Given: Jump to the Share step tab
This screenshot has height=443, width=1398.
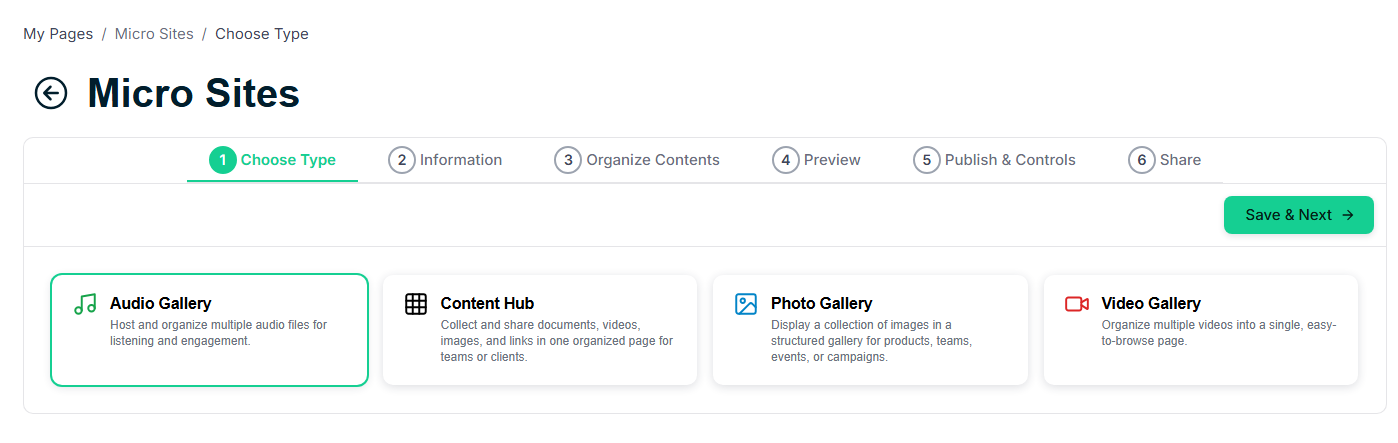Looking at the screenshot, I should pos(1165,160).
